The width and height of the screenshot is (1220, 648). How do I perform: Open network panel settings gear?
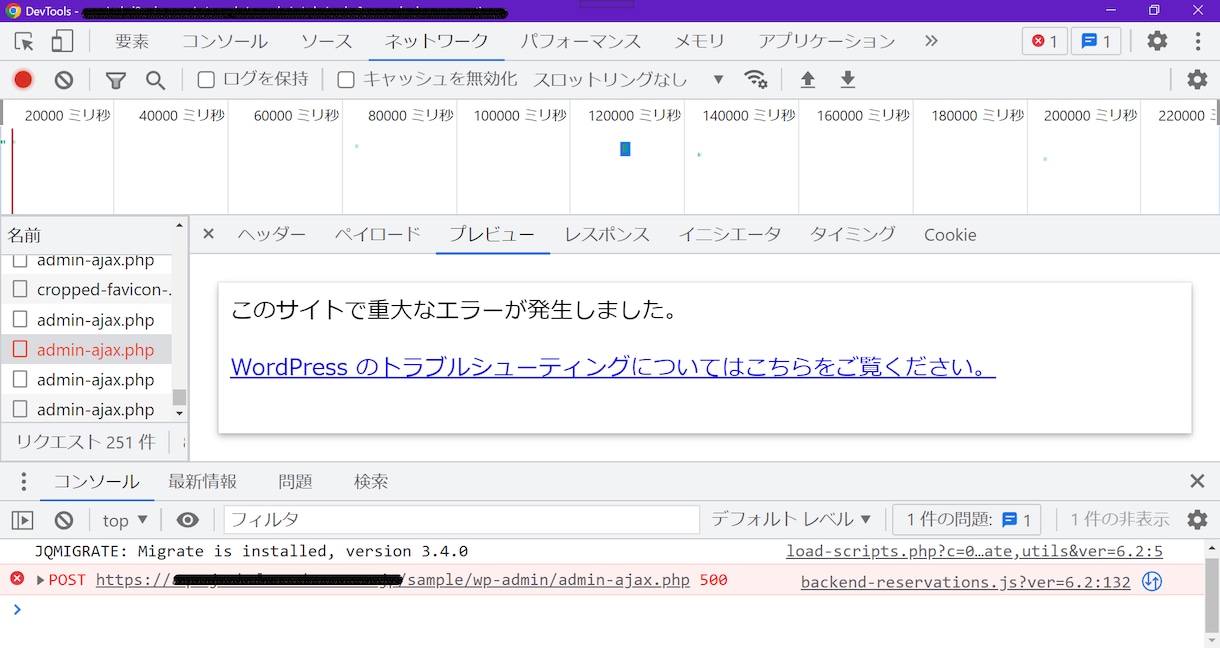point(1197,79)
